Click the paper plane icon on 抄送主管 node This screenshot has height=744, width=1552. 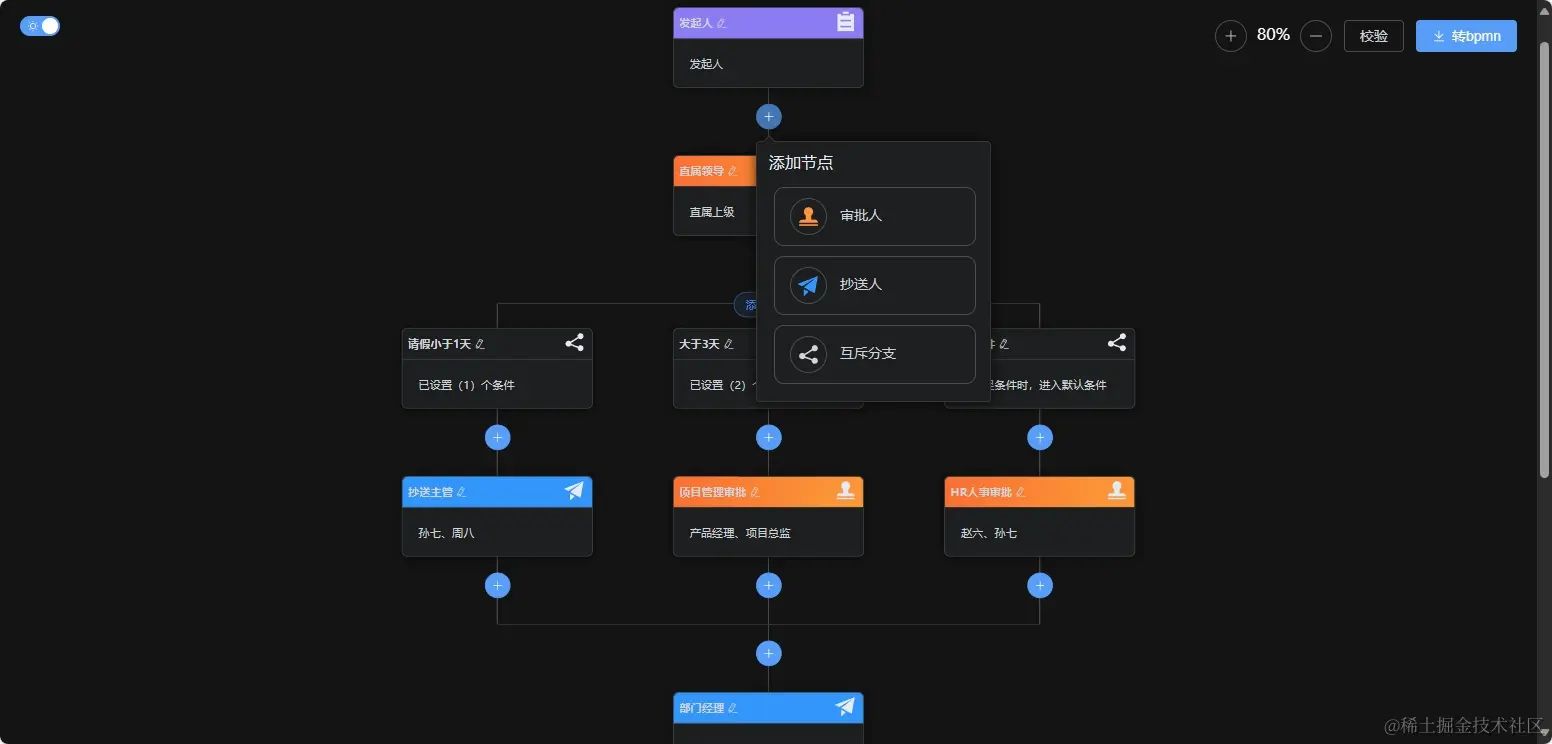tap(574, 491)
